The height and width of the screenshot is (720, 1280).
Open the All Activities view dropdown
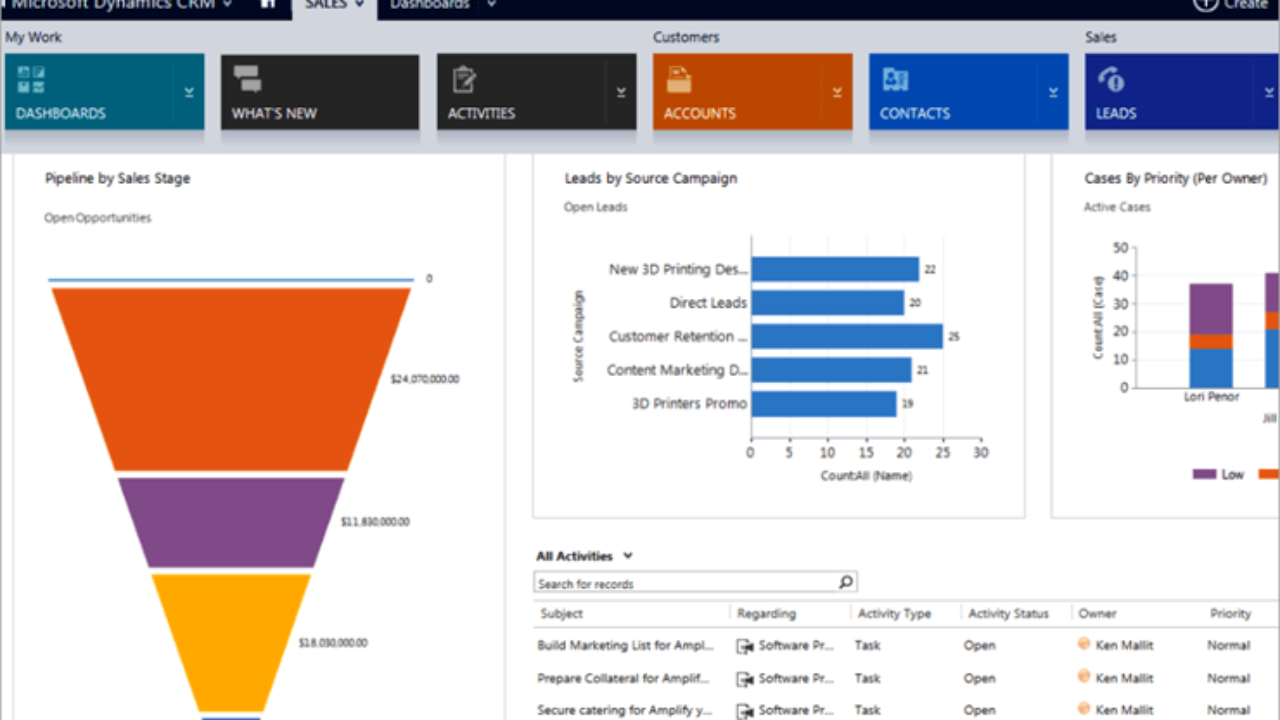tap(627, 556)
